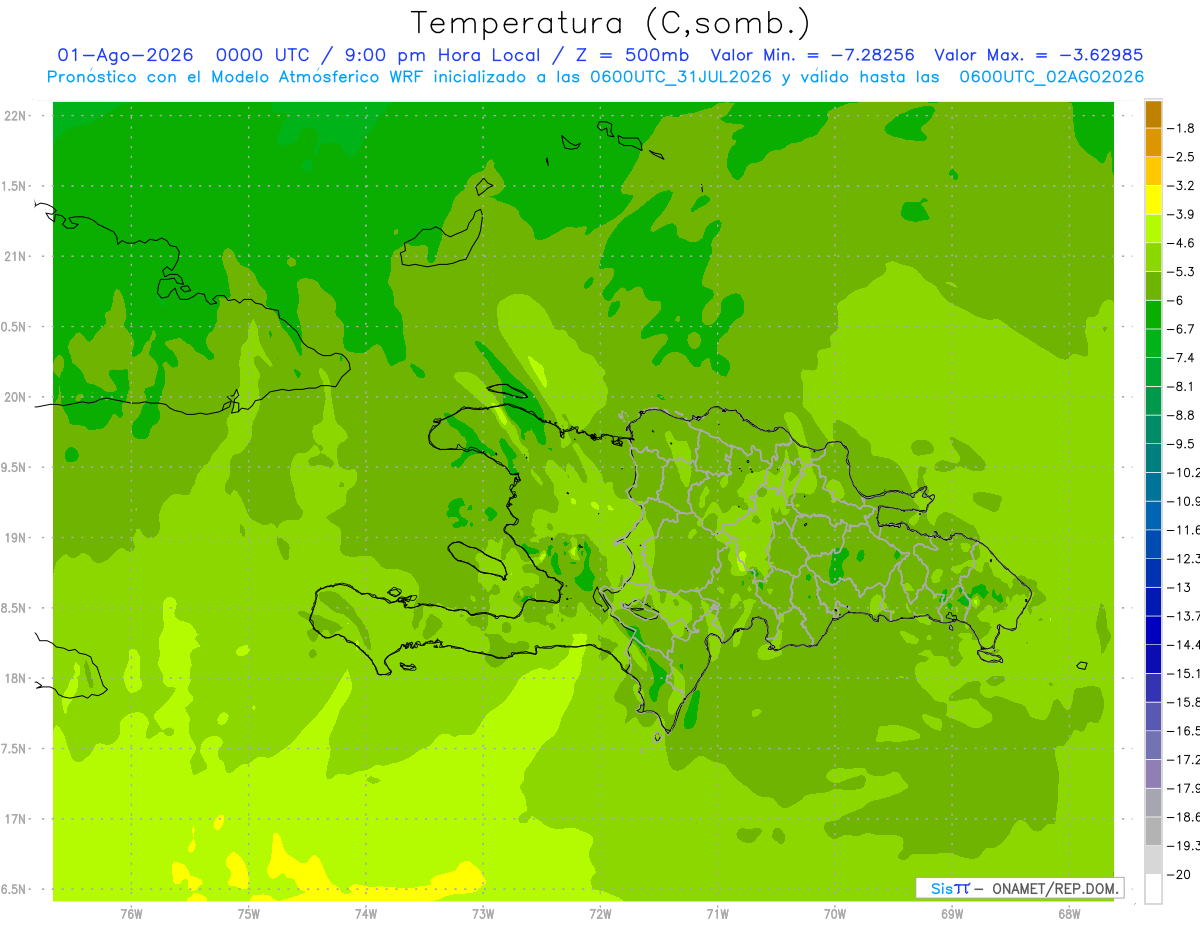
Task: Click the '-8.1' colorbar label
Action: click(x=1183, y=386)
